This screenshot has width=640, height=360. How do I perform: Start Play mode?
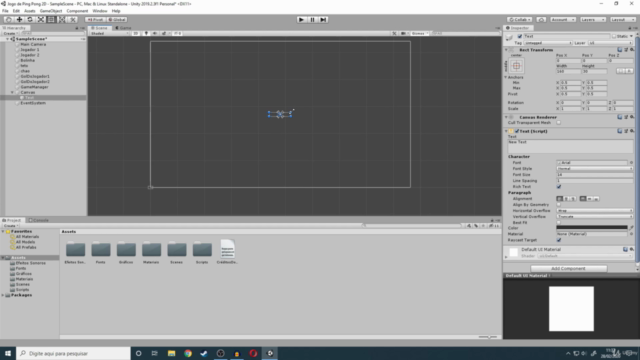[301, 20]
